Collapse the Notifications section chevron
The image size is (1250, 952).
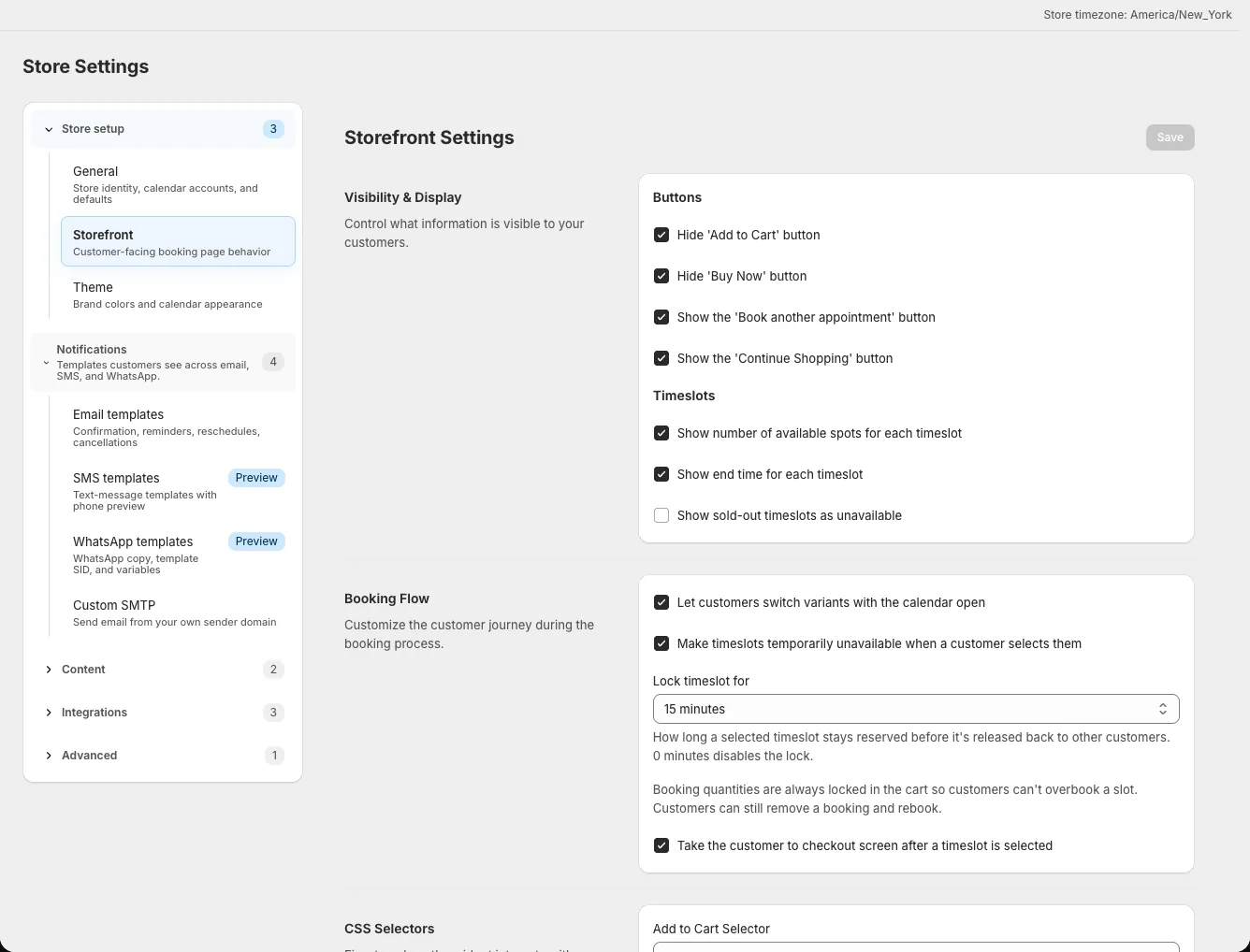pyautogui.click(x=46, y=362)
